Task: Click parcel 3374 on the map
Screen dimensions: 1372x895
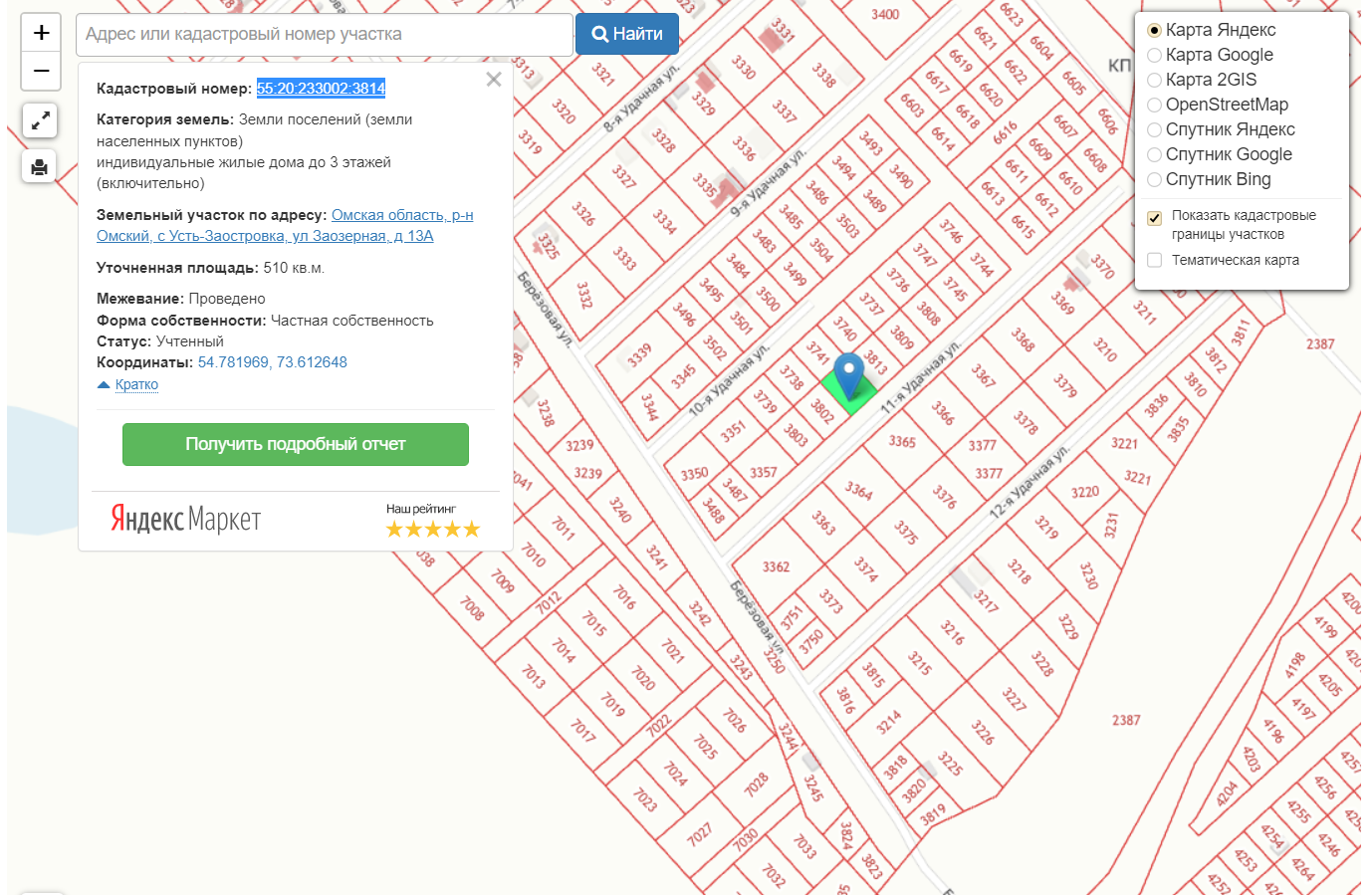Action: [866, 568]
